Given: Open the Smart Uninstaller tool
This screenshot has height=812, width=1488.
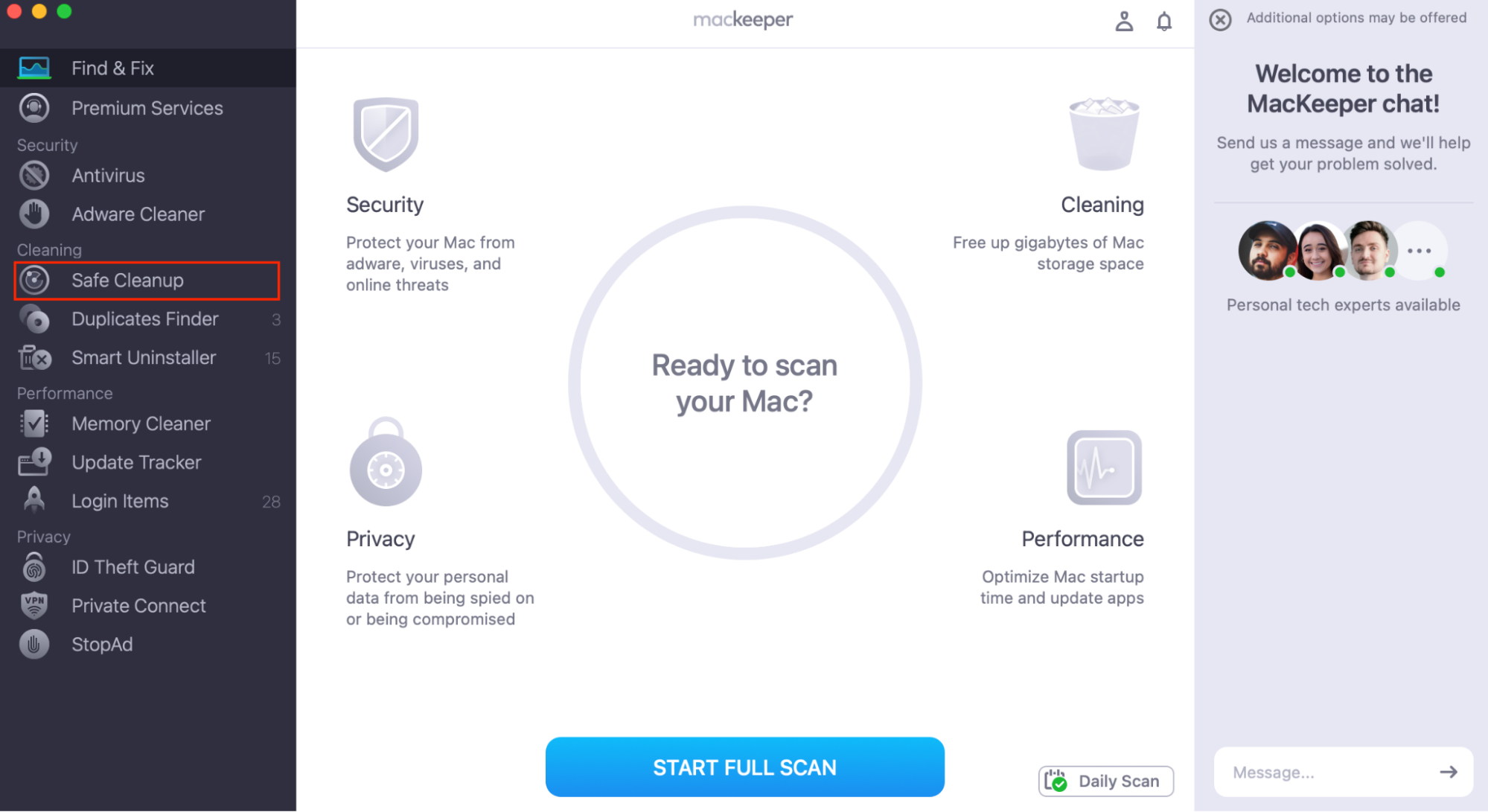Looking at the screenshot, I should [x=143, y=357].
